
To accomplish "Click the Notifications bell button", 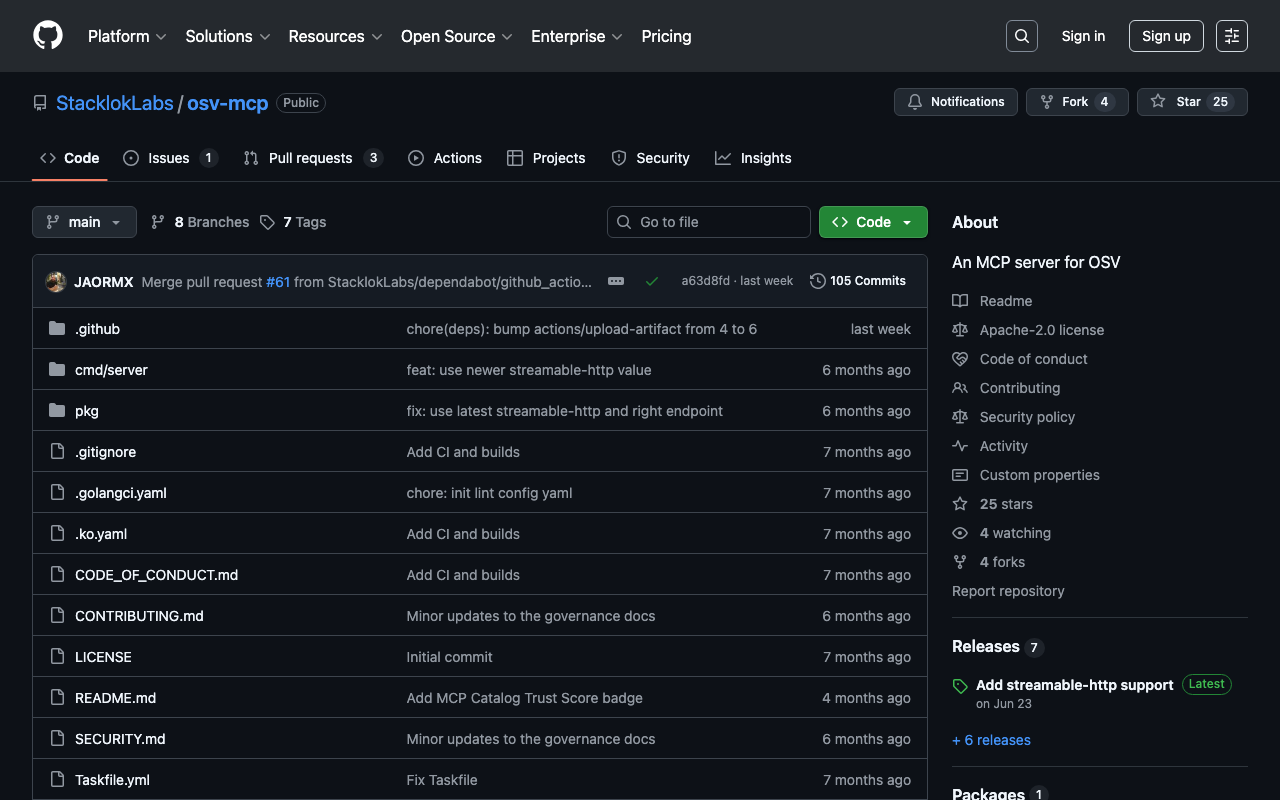I will coord(955,102).
